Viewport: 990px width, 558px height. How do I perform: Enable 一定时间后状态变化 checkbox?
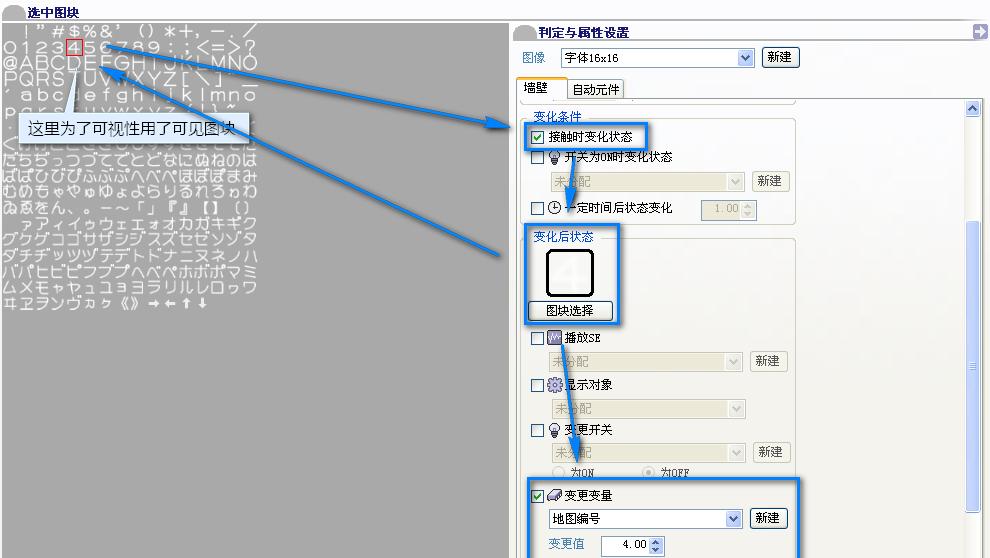tap(537, 208)
